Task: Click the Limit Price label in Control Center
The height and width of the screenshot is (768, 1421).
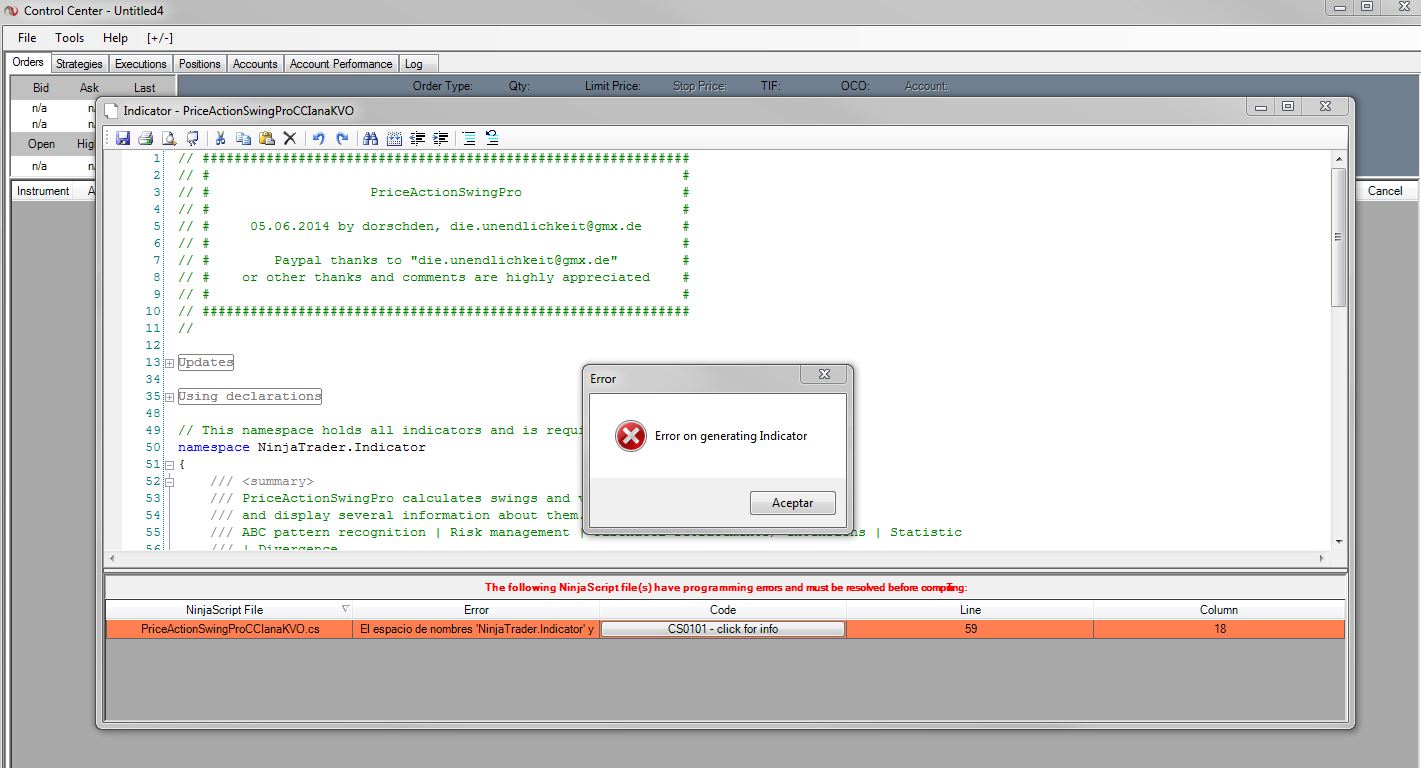Action: tap(613, 86)
